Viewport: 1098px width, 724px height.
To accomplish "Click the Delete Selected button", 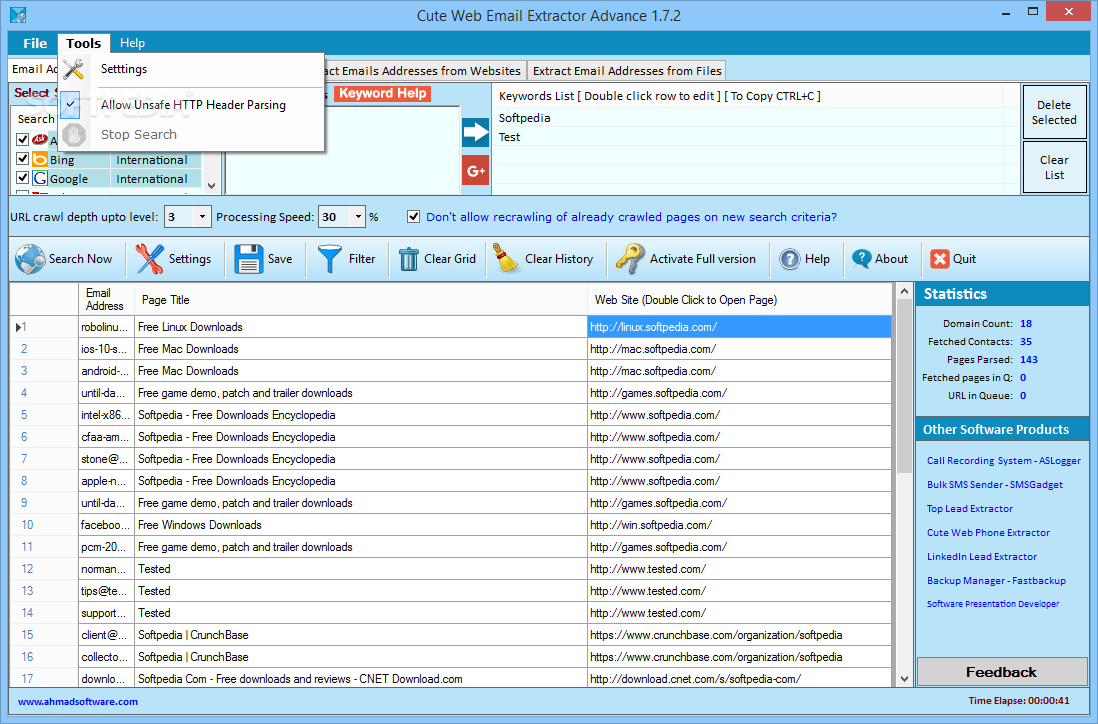I will (1054, 112).
